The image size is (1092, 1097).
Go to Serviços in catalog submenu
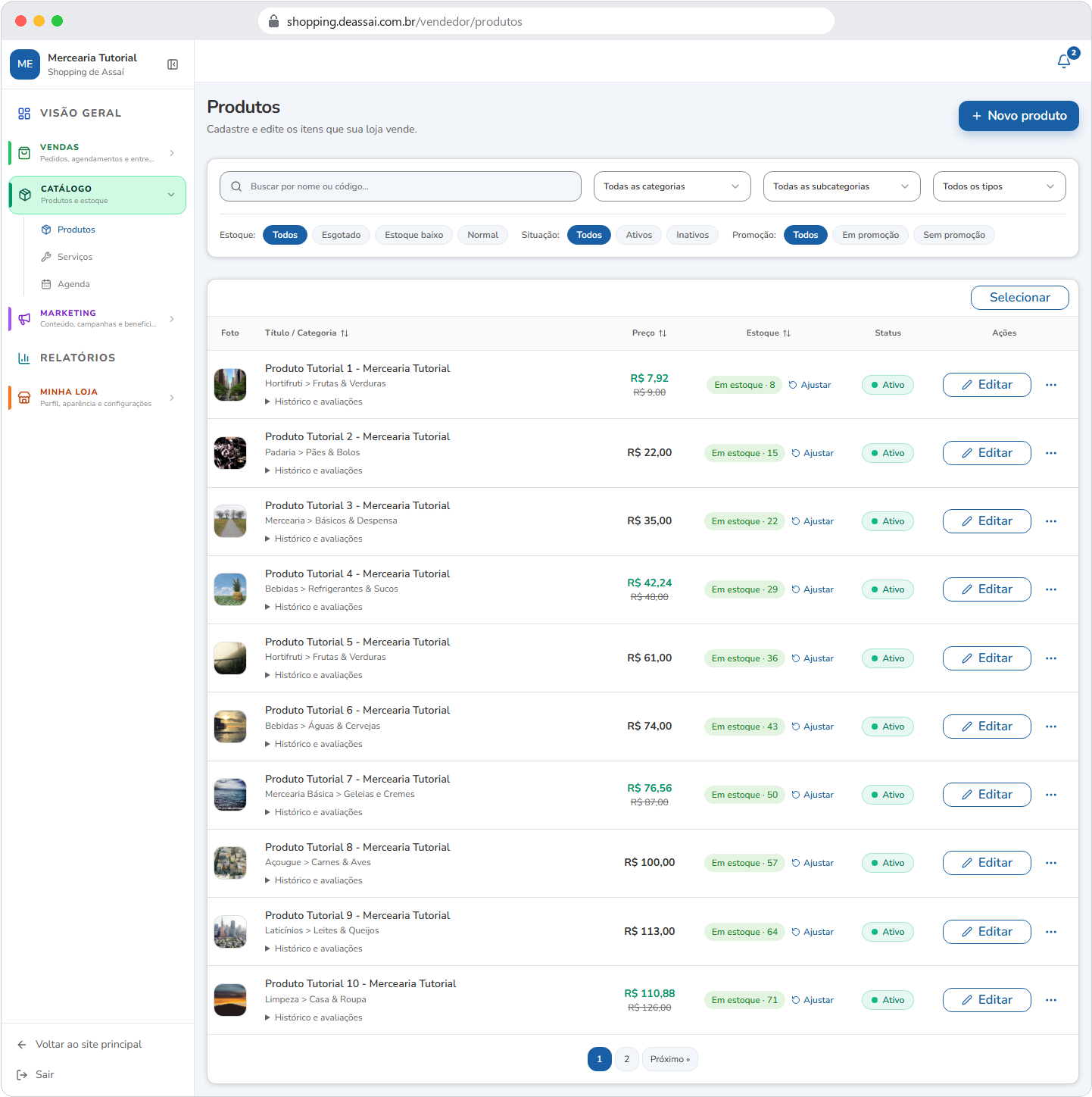coord(75,257)
